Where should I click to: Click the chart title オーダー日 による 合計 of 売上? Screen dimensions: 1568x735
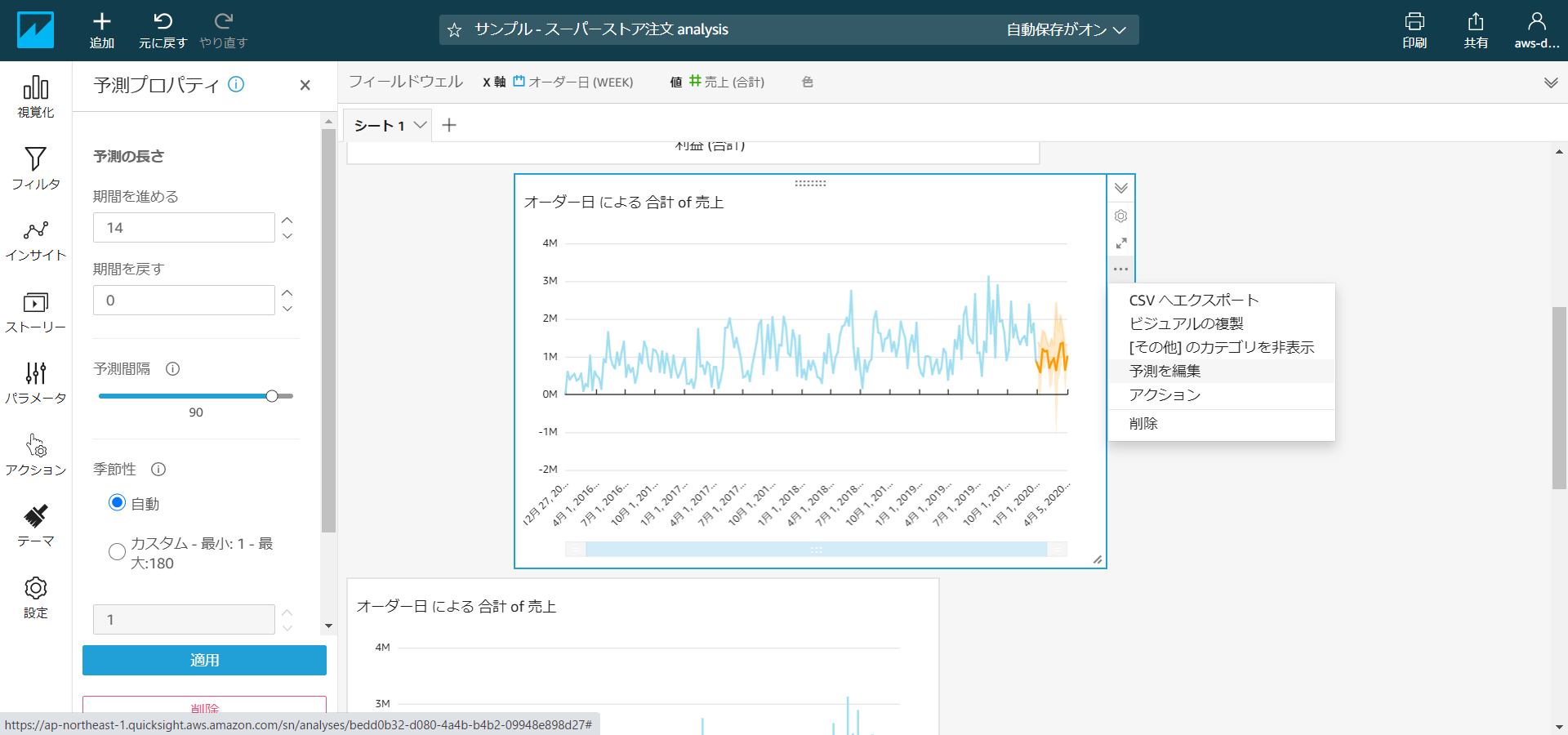click(624, 203)
